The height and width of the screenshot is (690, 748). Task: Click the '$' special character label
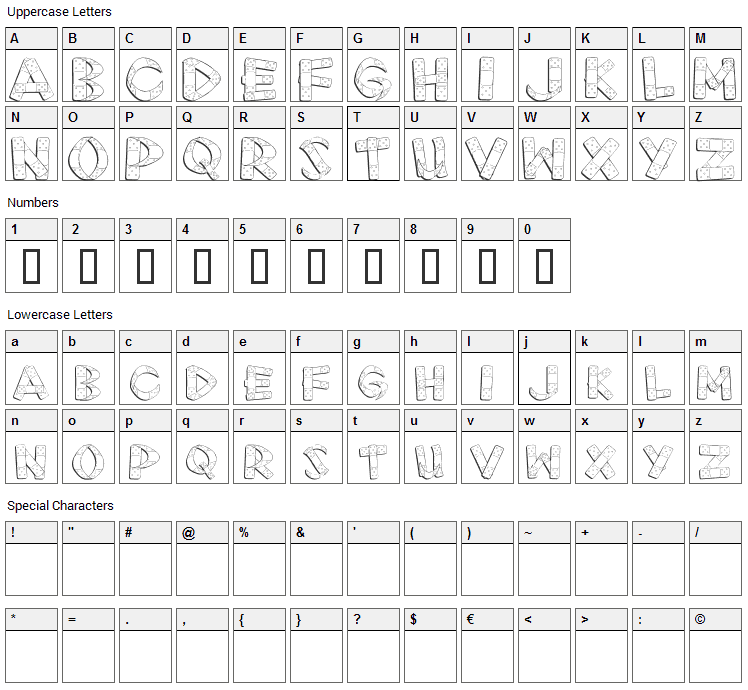pyautogui.click(x=430, y=619)
